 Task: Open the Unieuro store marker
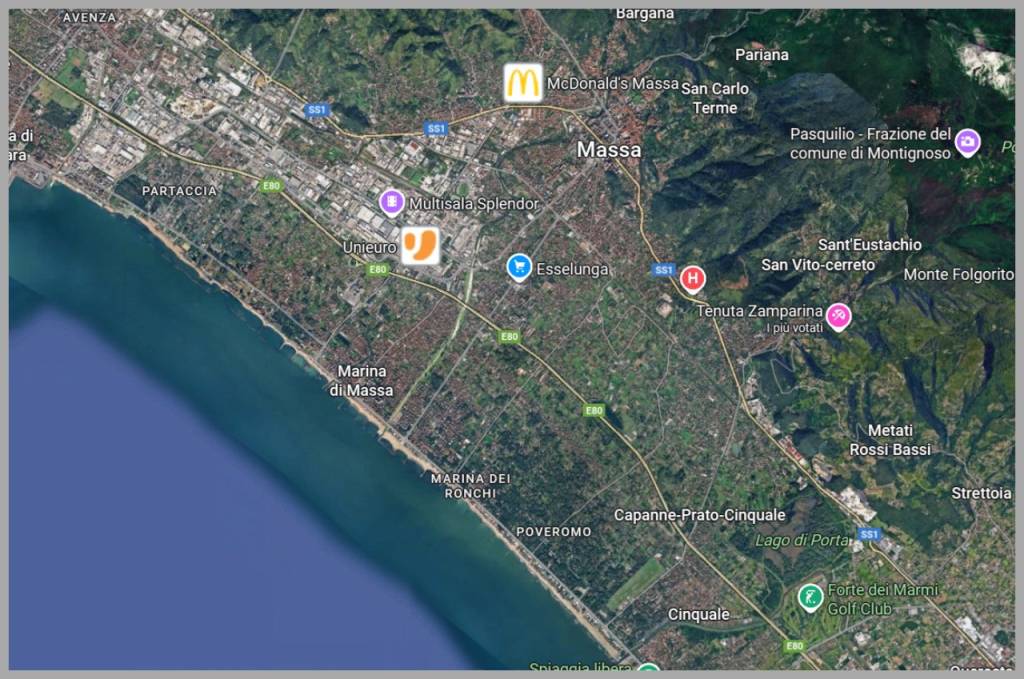(420, 245)
